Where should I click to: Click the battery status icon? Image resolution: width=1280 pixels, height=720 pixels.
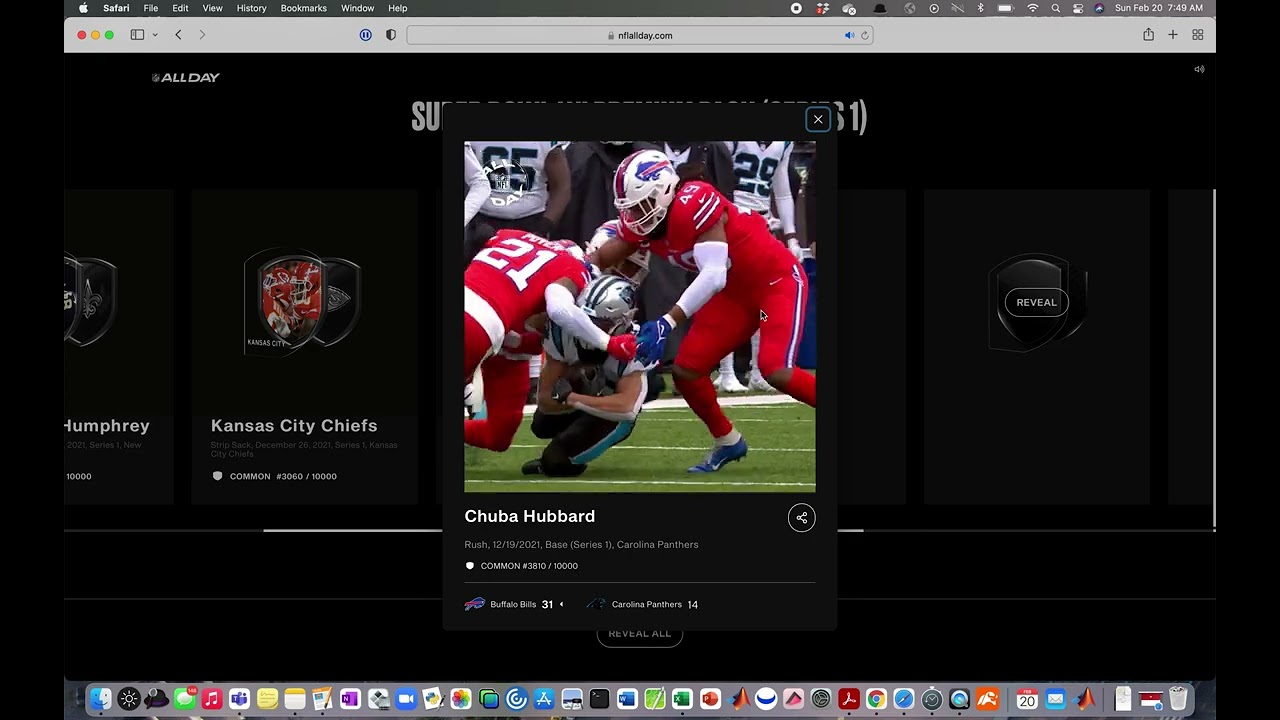tap(1006, 8)
